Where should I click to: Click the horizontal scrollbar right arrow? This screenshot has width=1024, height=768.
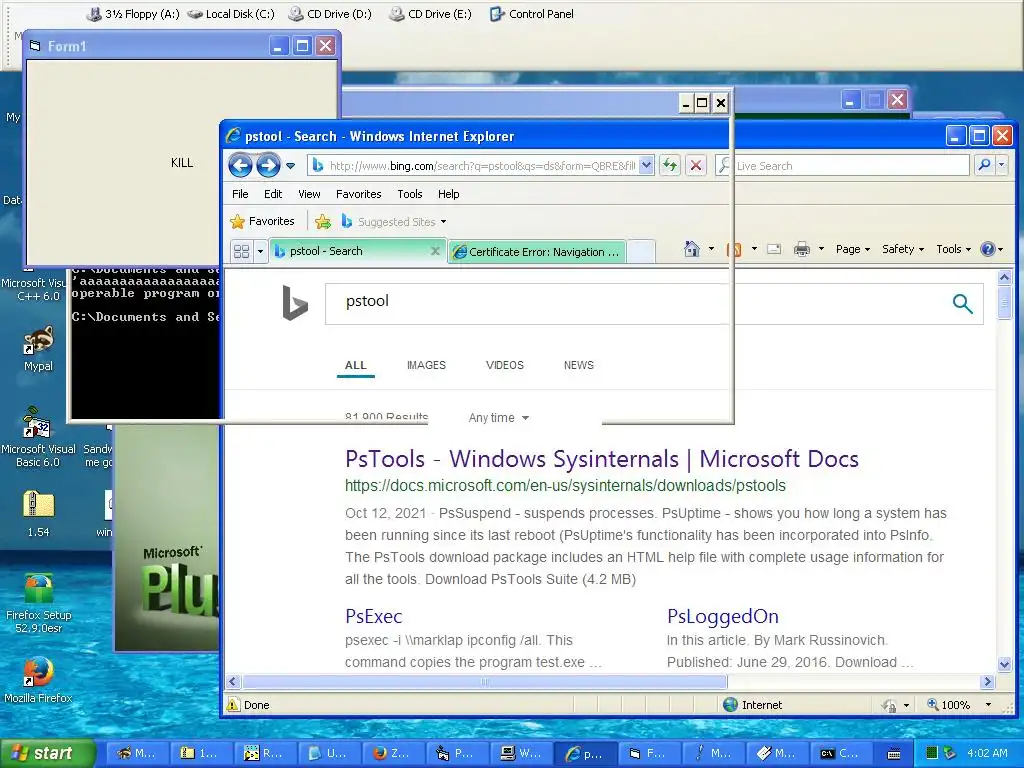coord(987,682)
